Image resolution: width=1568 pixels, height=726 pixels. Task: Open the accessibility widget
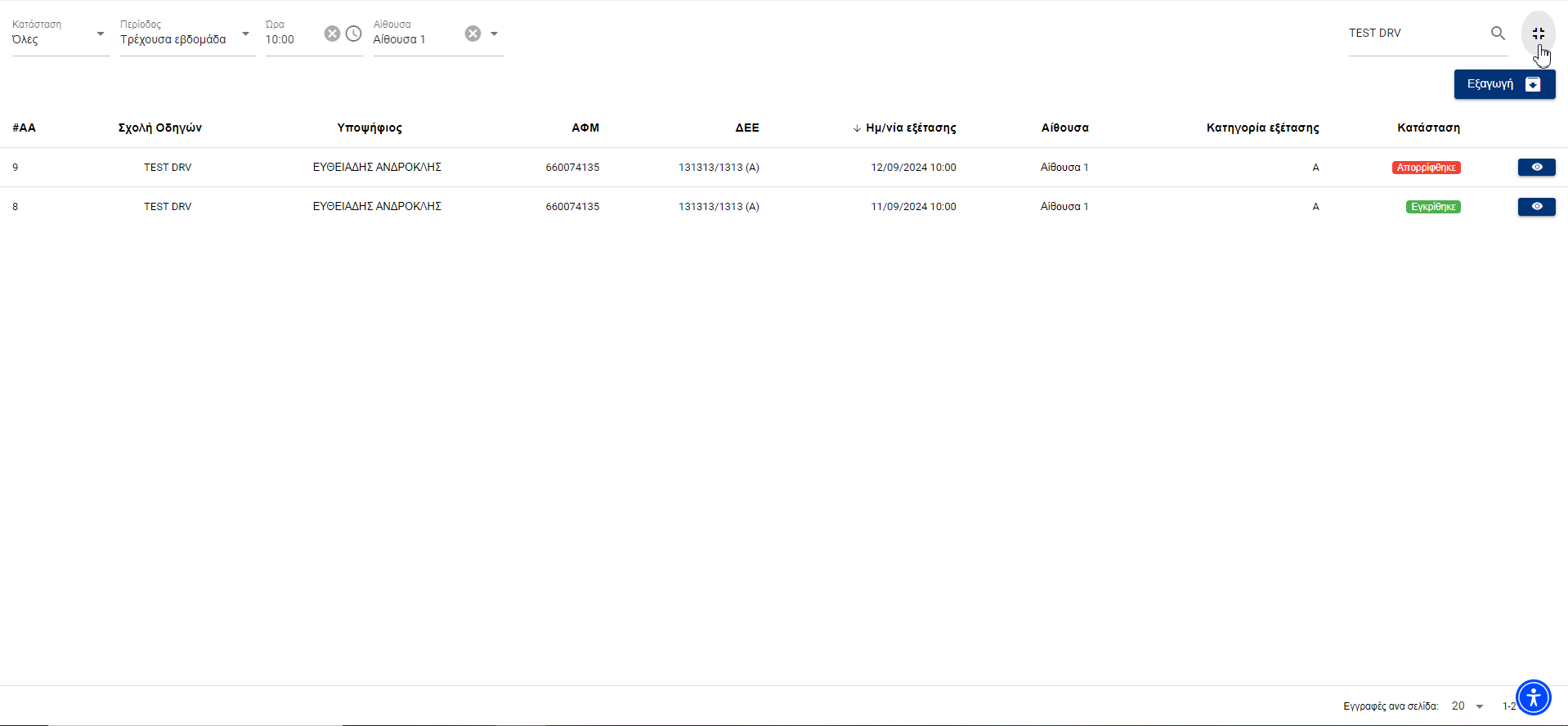point(1533,697)
